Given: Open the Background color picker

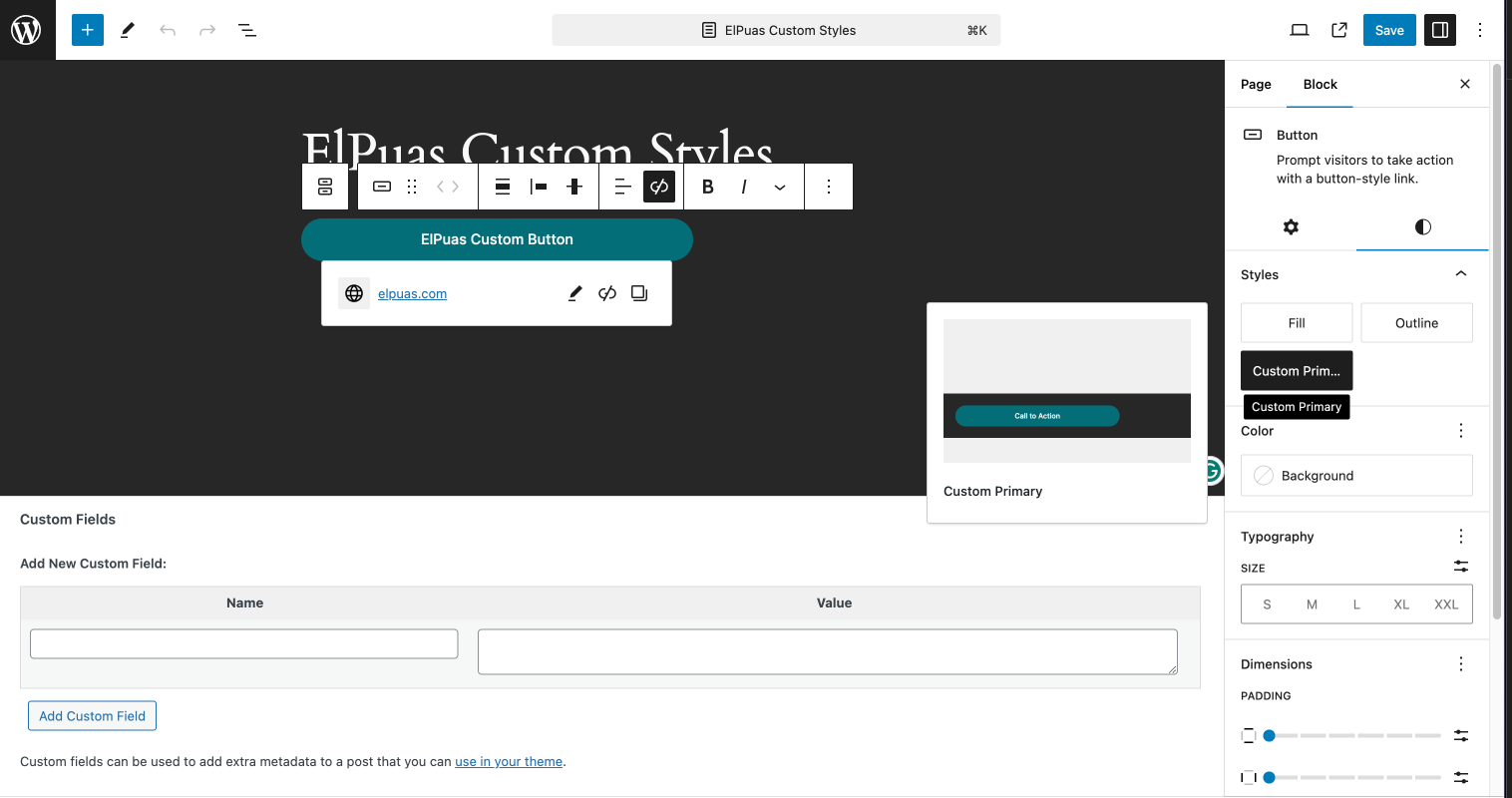Looking at the screenshot, I should [1356, 476].
